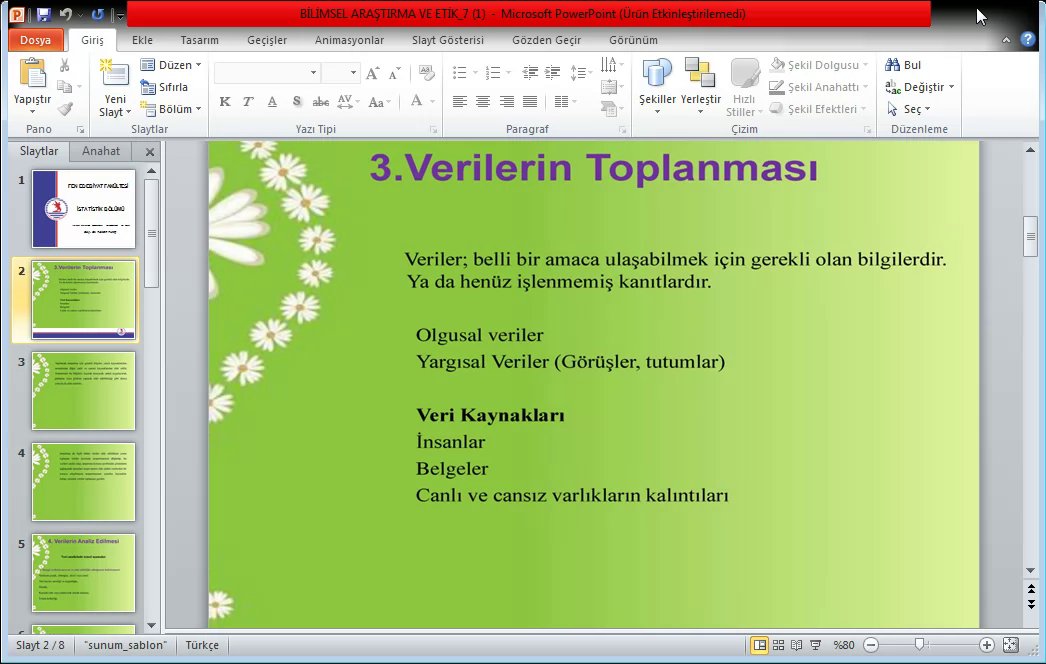Toggle bold K formatting
The height and width of the screenshot is (664, 1046).
(x=225, y=101)
